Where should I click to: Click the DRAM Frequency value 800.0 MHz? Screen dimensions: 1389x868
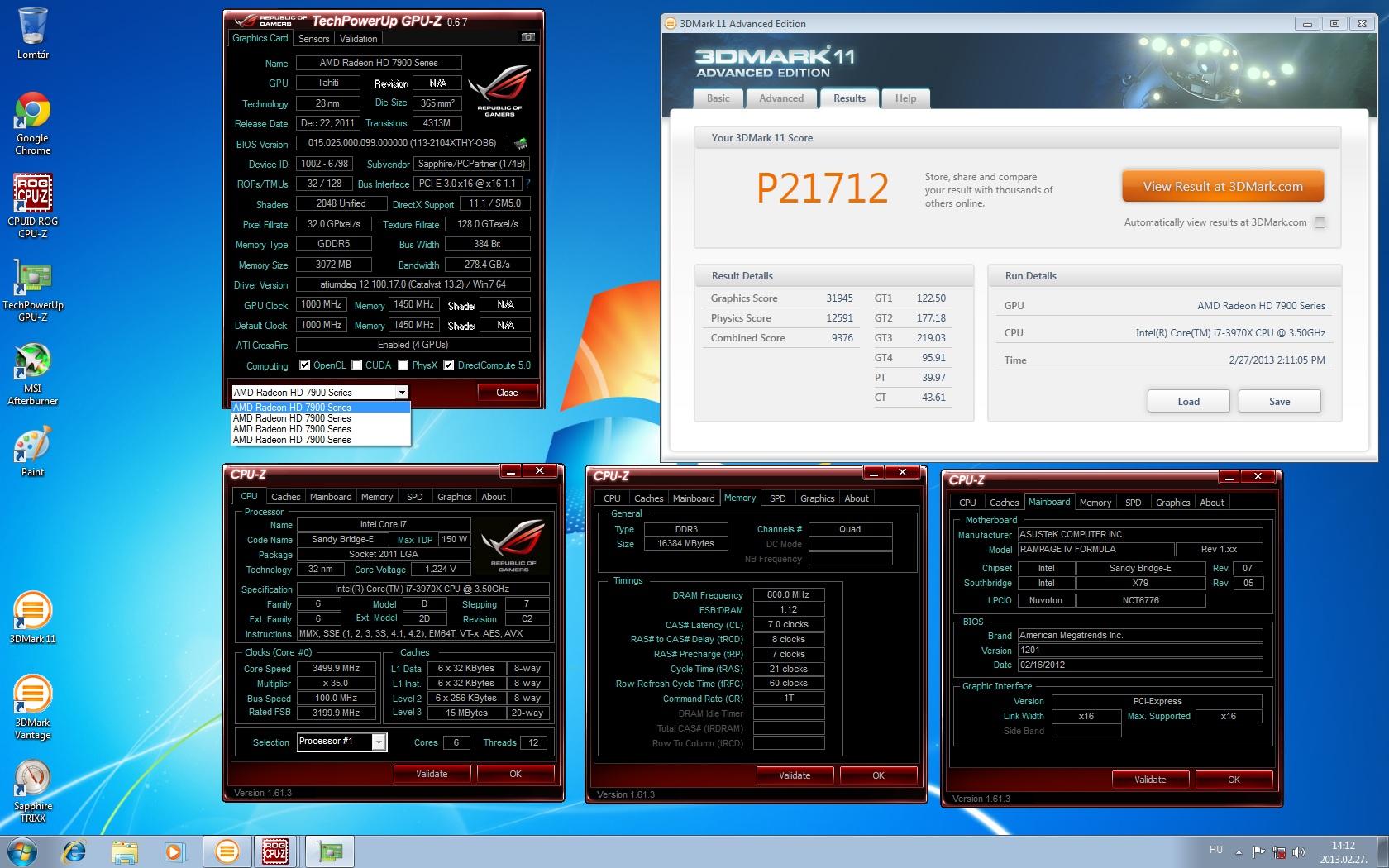[x=789, y=595]
